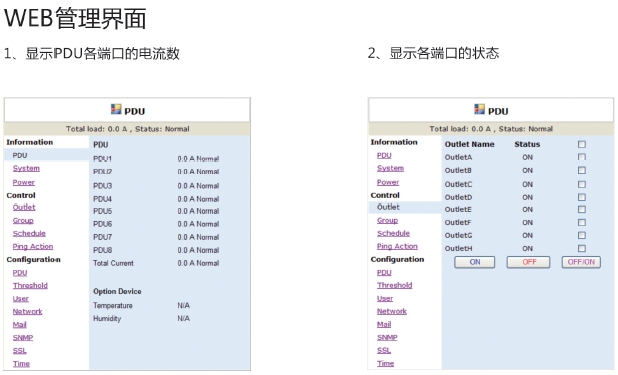Click Outlet Name column header
Image resolution: width=618 pixels, height=375 pixels.
[469, 144]
